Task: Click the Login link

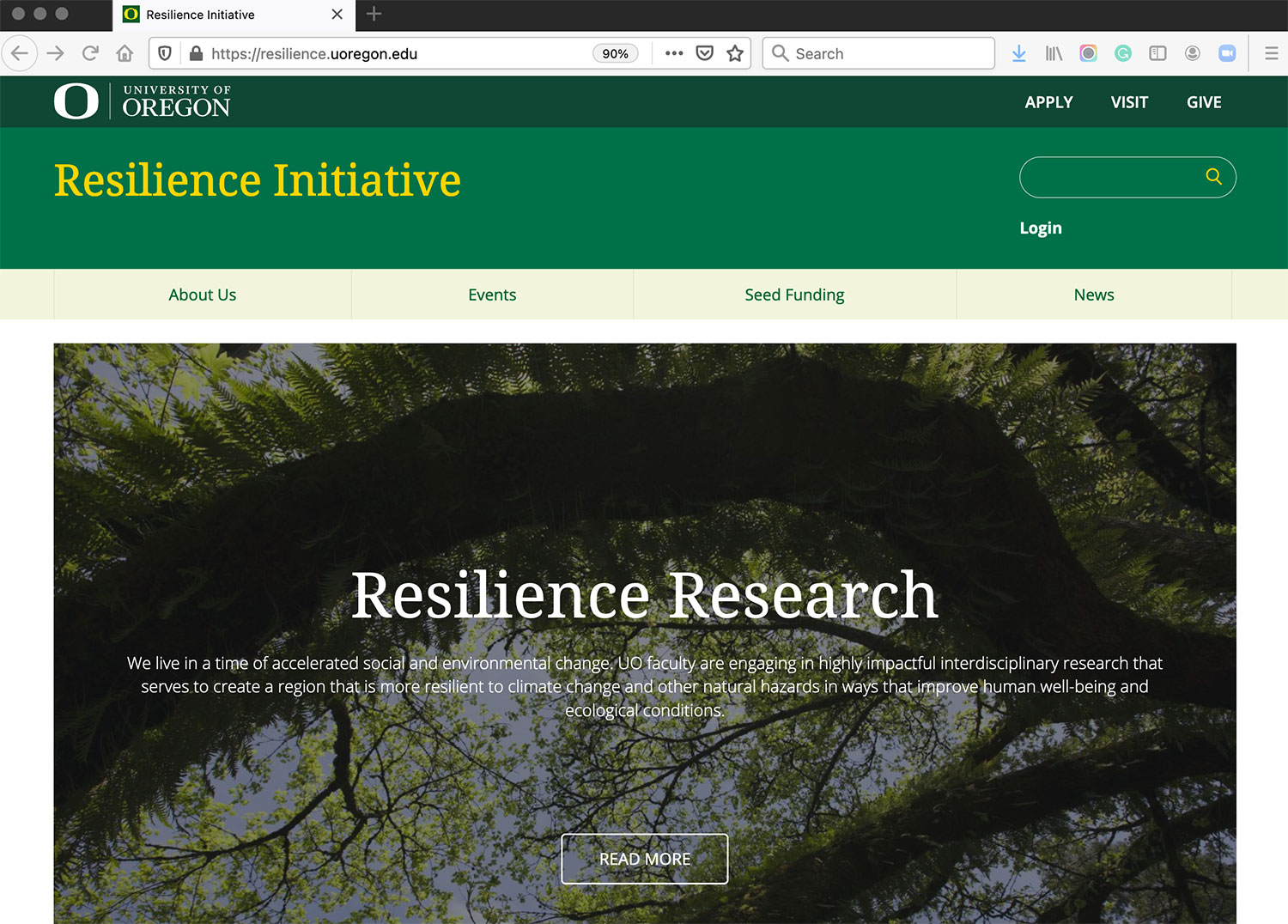Action: [1041, 228]
